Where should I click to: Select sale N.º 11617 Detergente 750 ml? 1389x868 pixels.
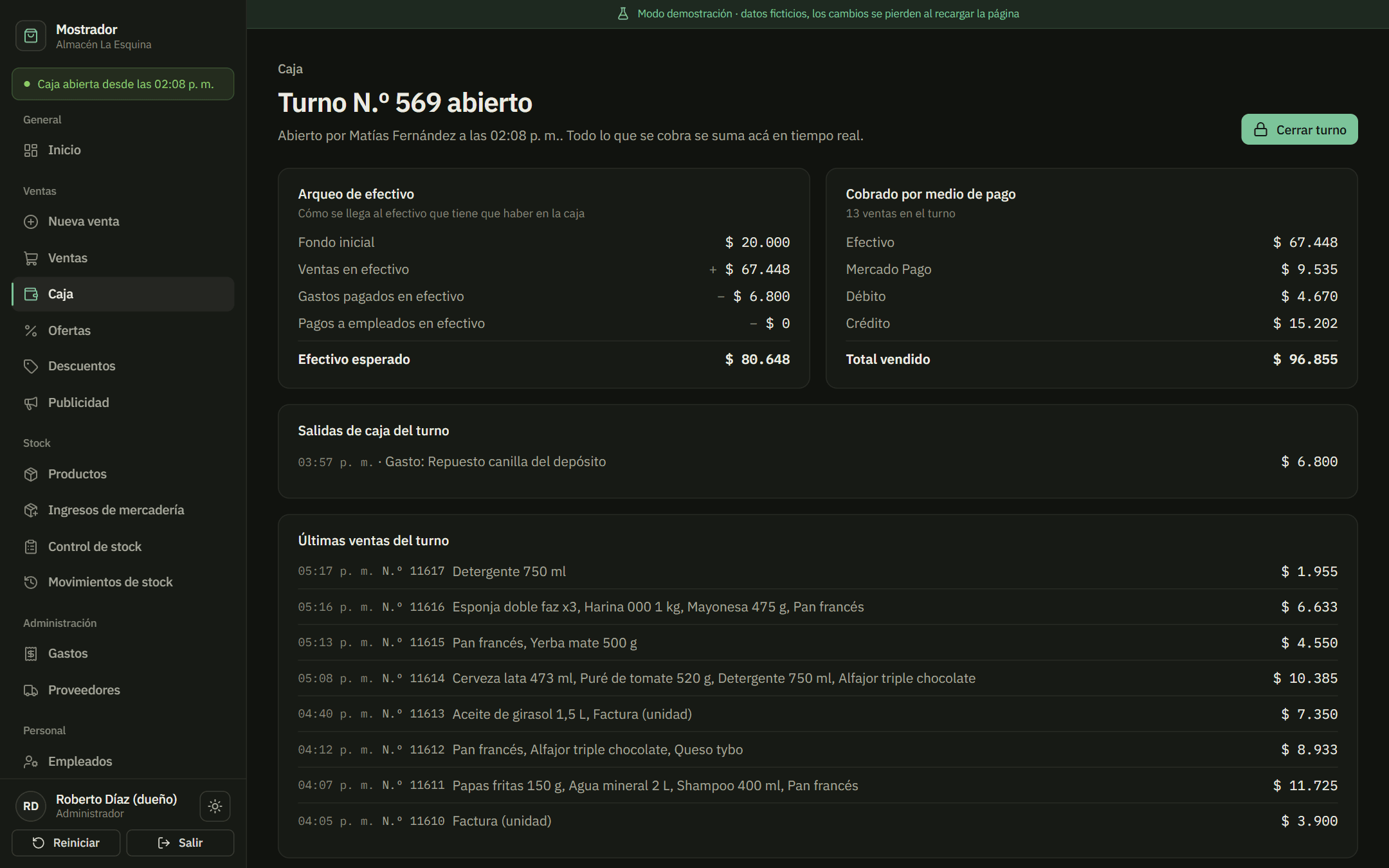click(x=817, y=572)
